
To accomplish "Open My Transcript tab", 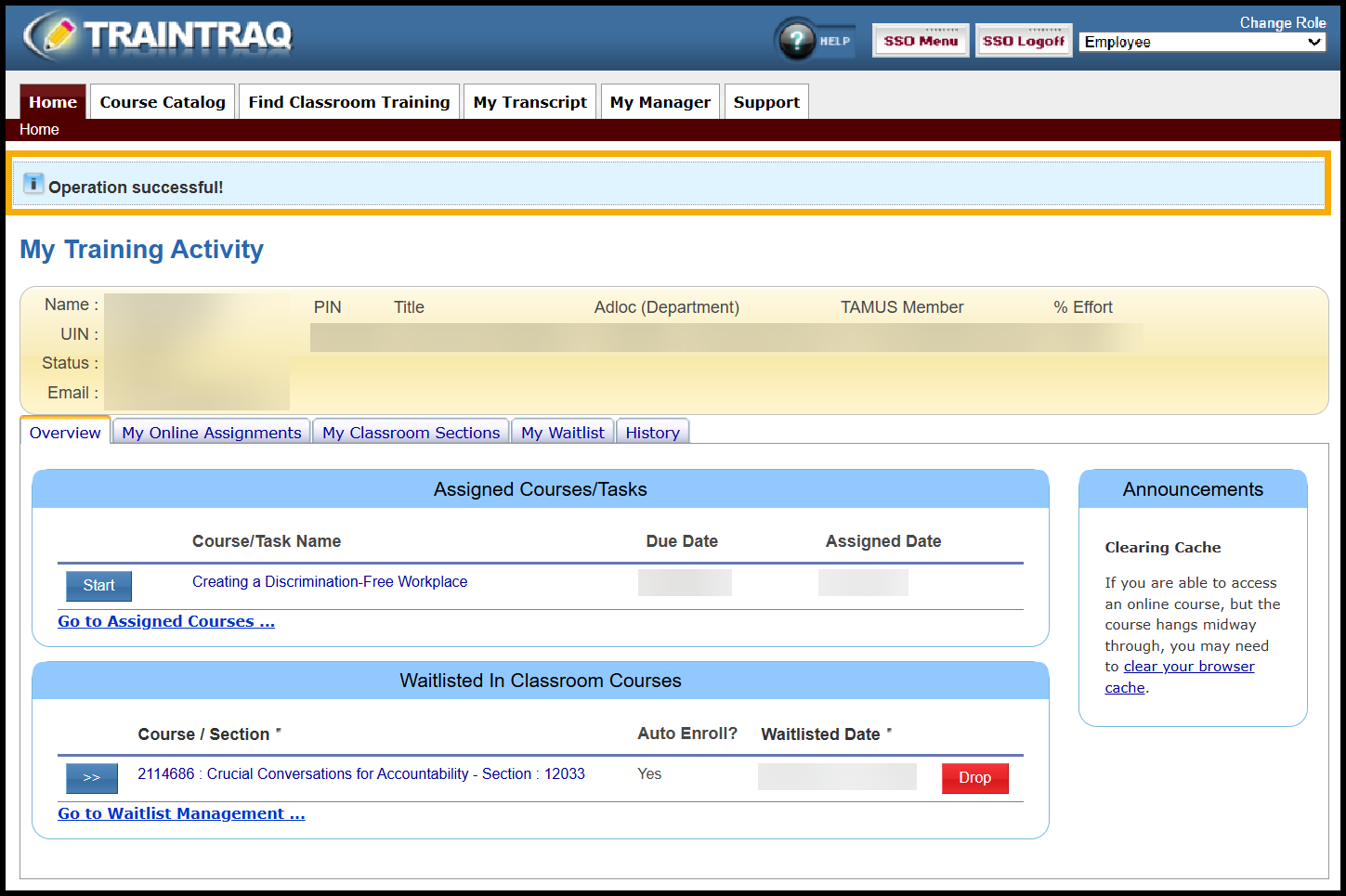I will [x=529, y=102].
